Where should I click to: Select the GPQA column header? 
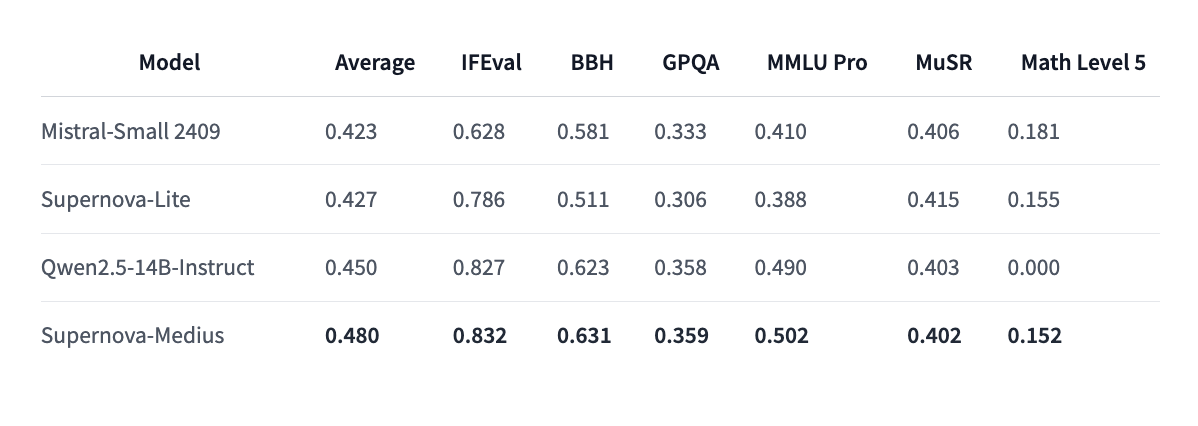tap(691, 63)
